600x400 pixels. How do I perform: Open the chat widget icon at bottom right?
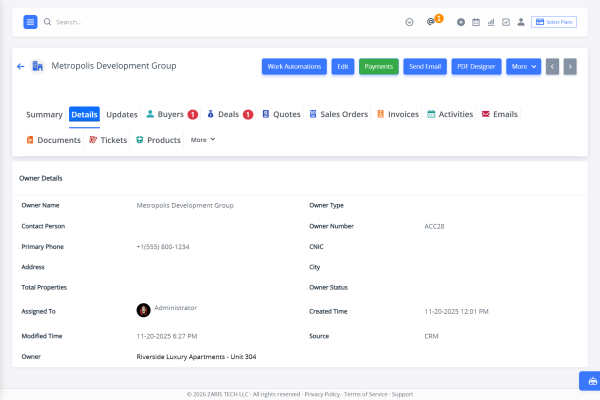tap(592, 381)
